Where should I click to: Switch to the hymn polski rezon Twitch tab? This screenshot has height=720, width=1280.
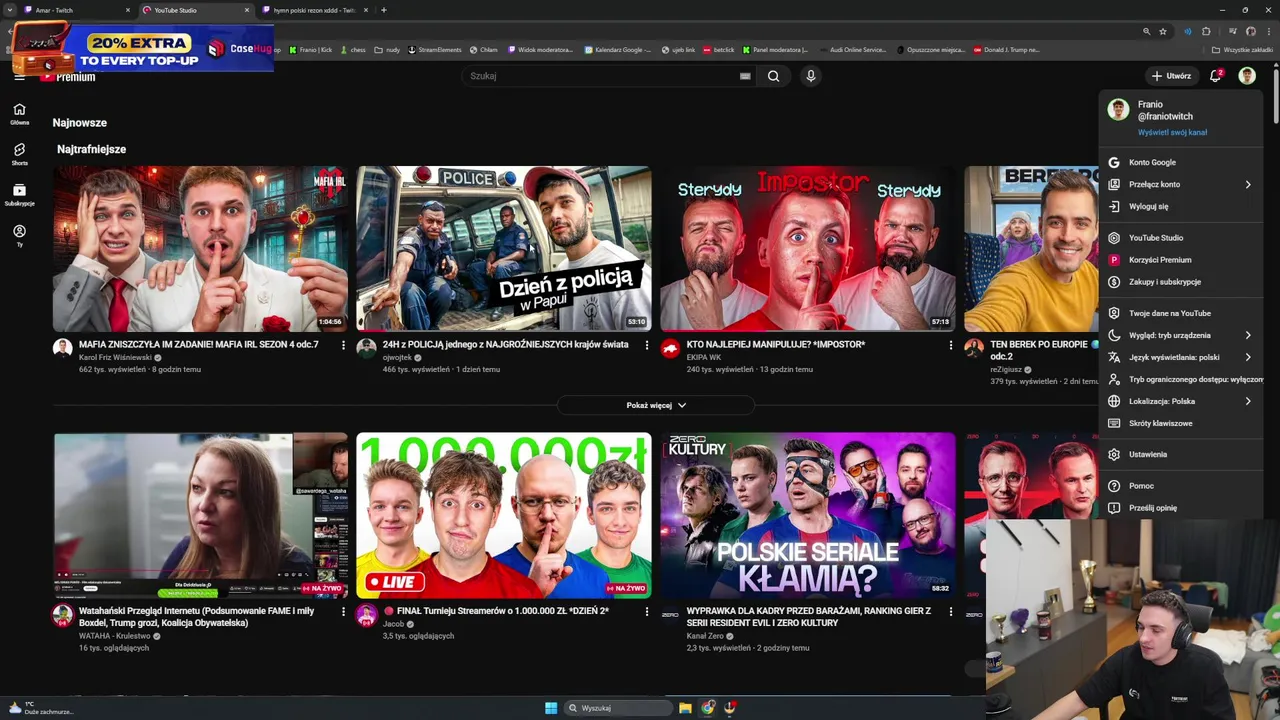pos(313,10)
